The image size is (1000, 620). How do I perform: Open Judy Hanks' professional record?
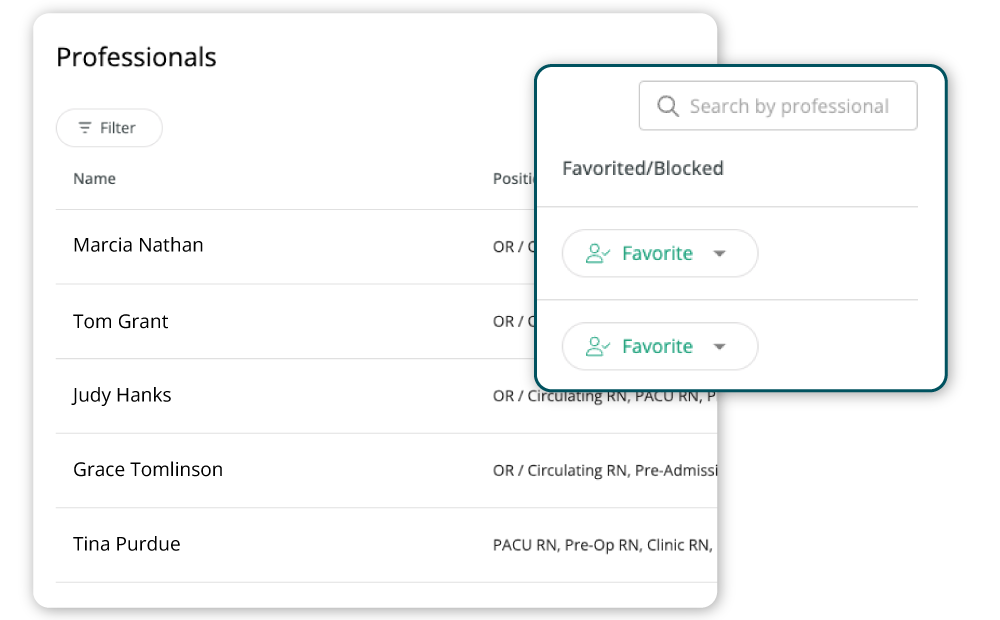tap(122, 395)
